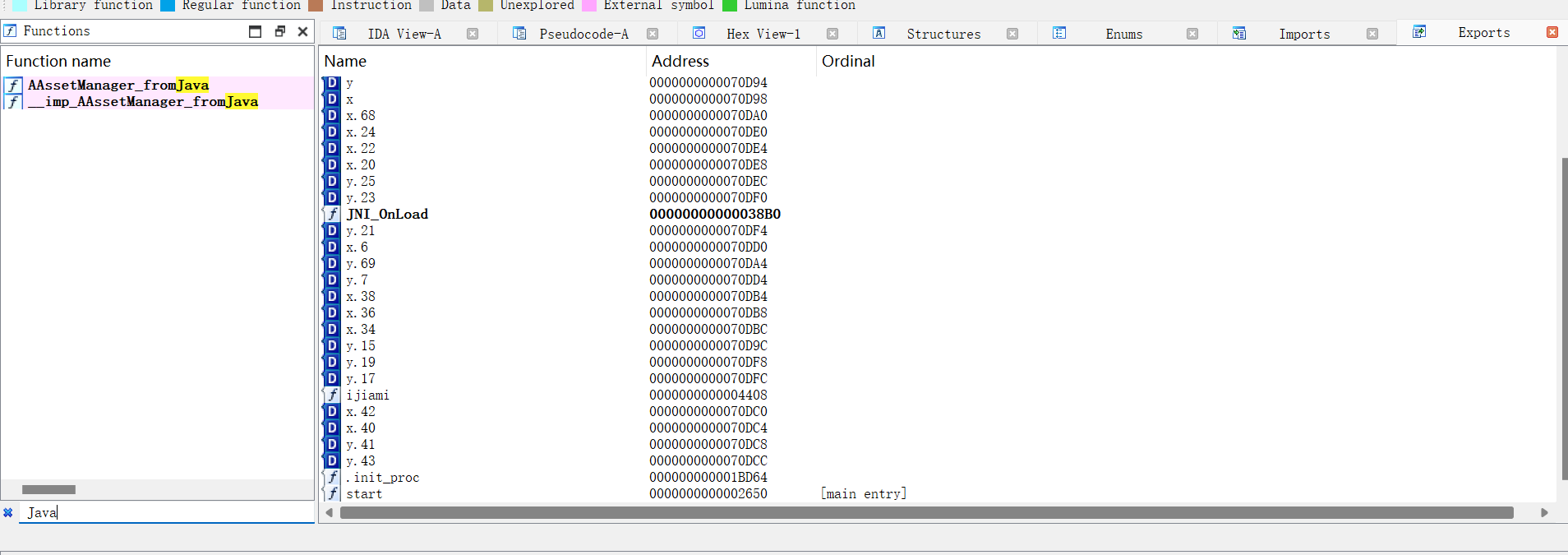This screenshot has height=555, width=1568.
Task: Select the JNI_OnLoad export row
Action: [x=937, y=214]
